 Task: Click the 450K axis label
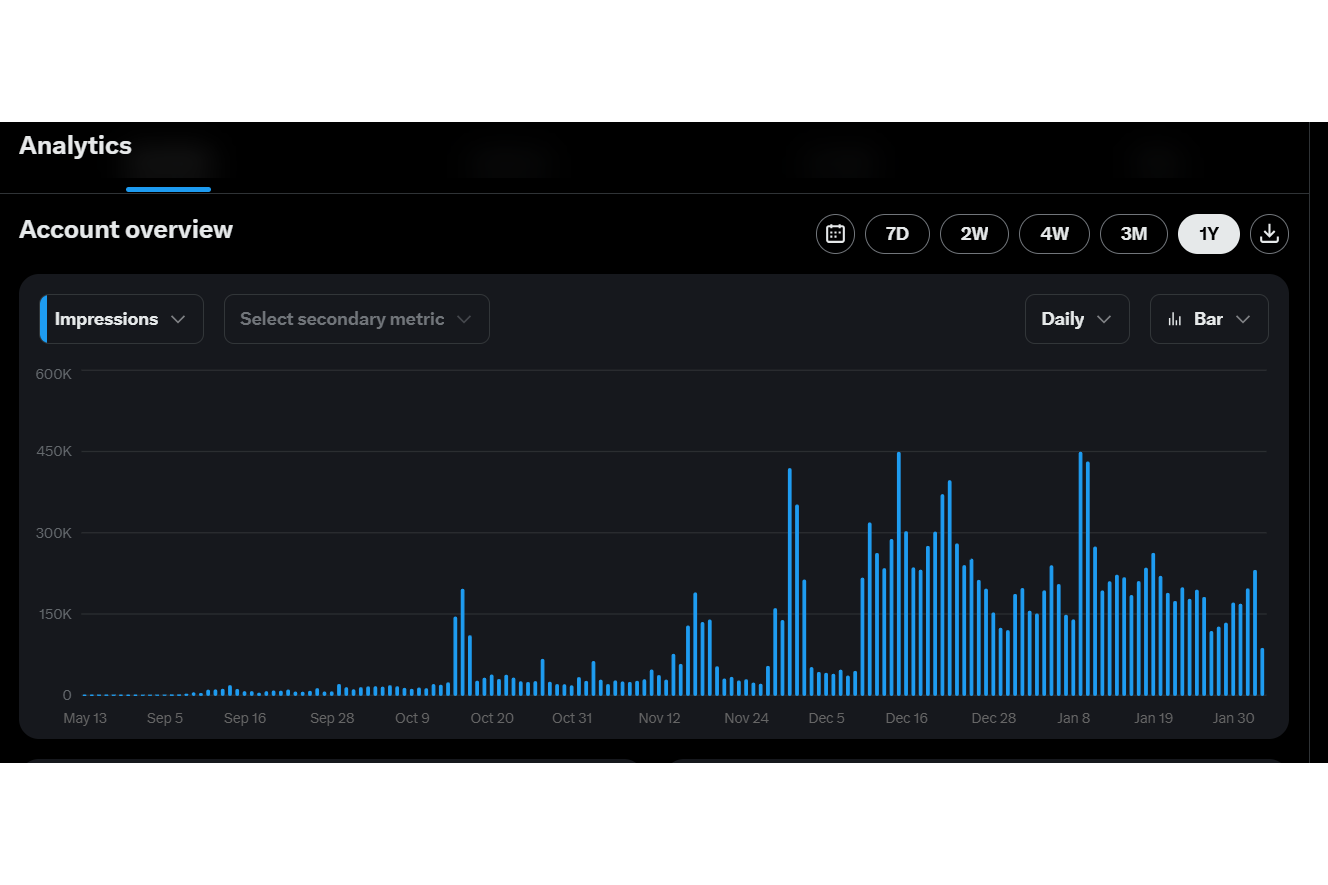tap(53, 452)
